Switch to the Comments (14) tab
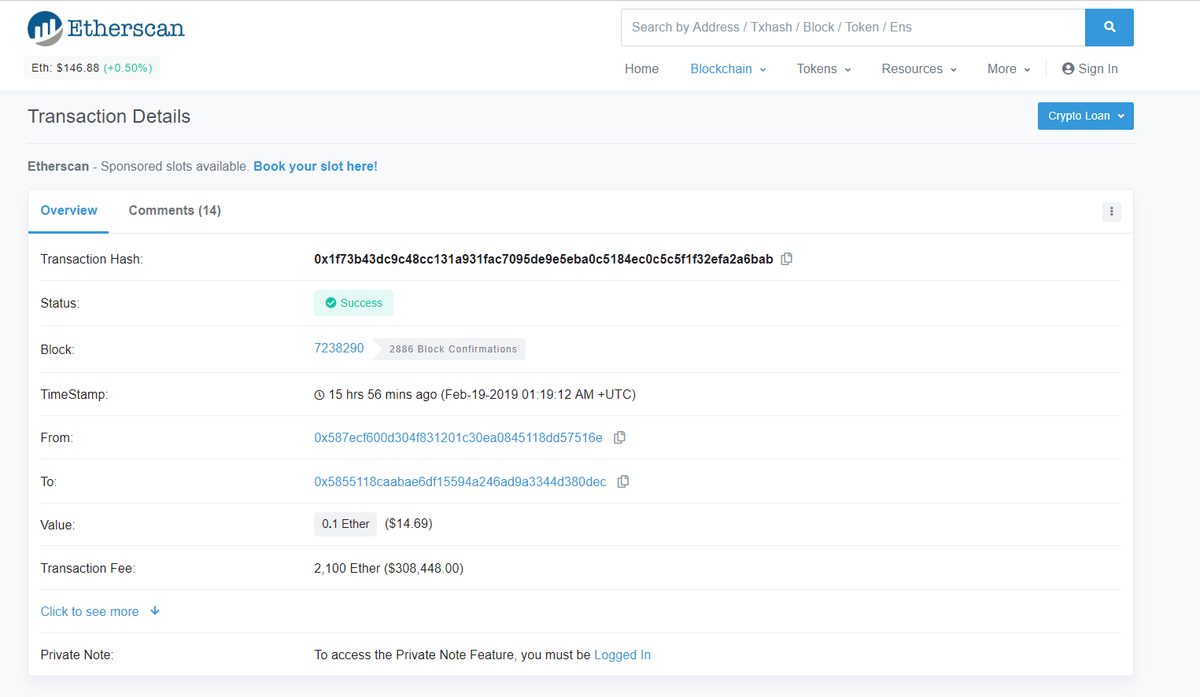 175,210
